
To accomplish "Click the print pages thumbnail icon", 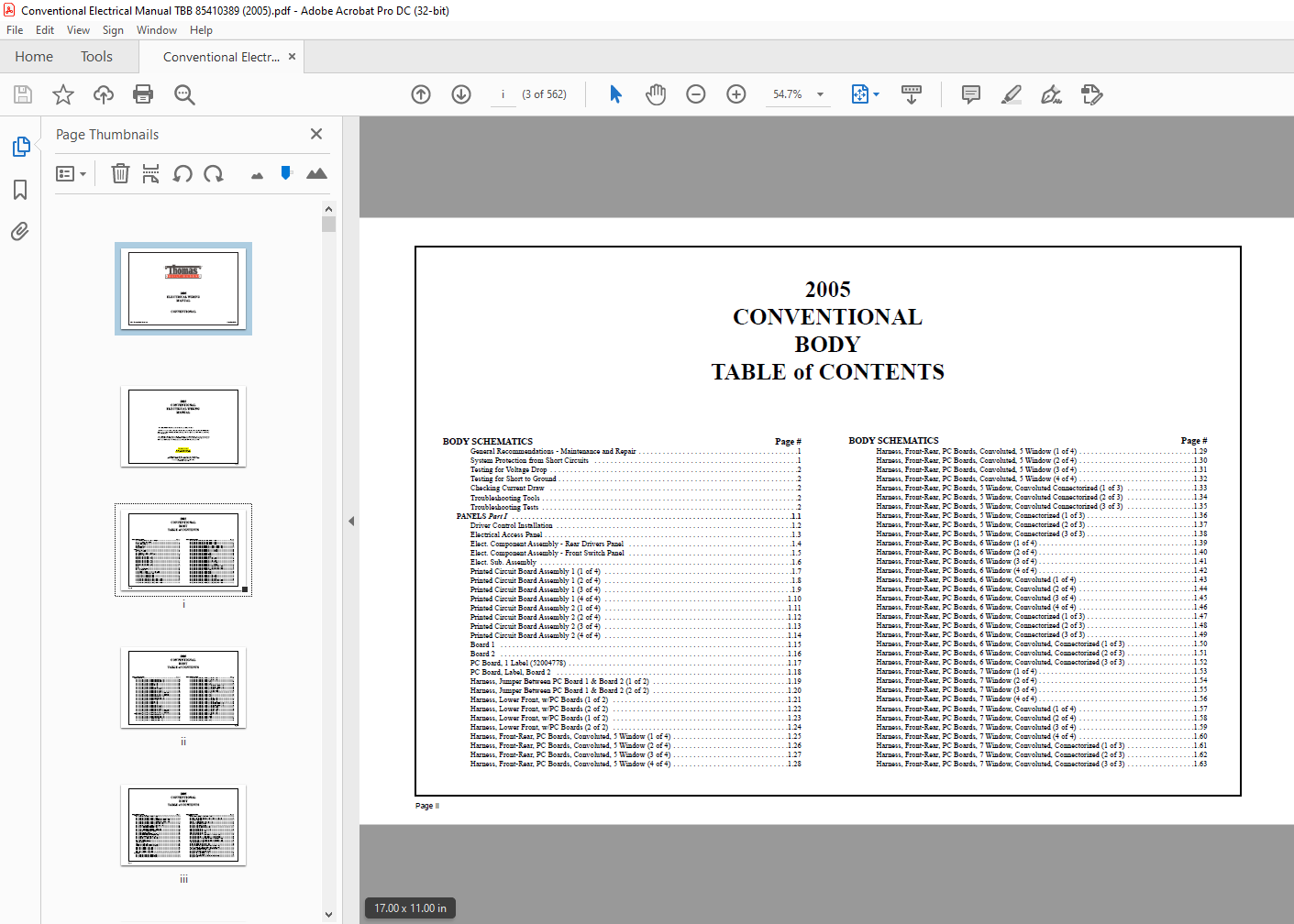I will tap(151, 173).
